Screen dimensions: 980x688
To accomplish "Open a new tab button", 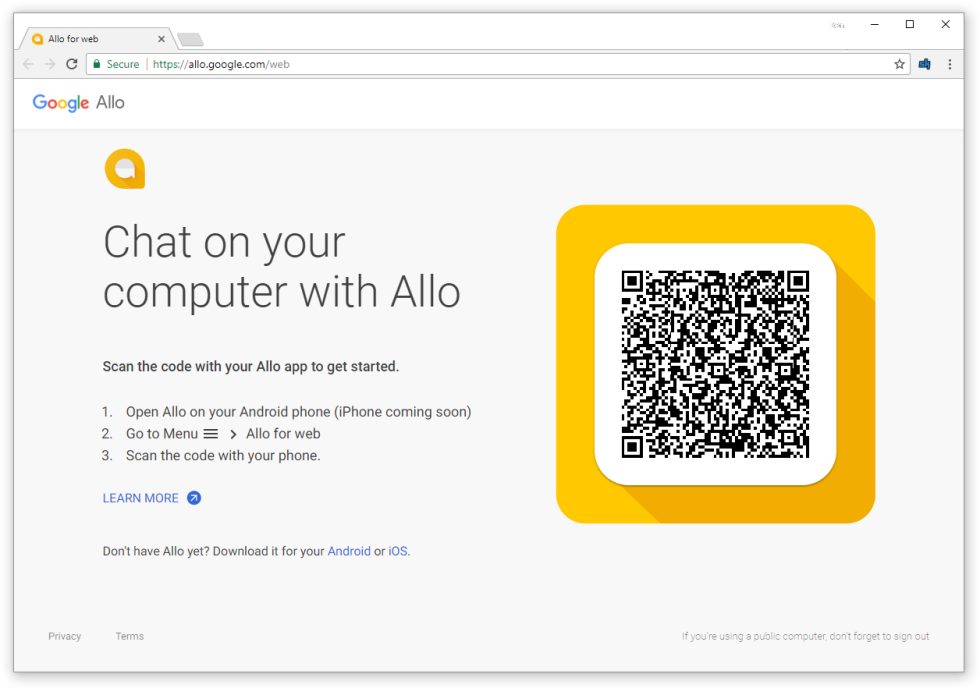I will 191,40.
